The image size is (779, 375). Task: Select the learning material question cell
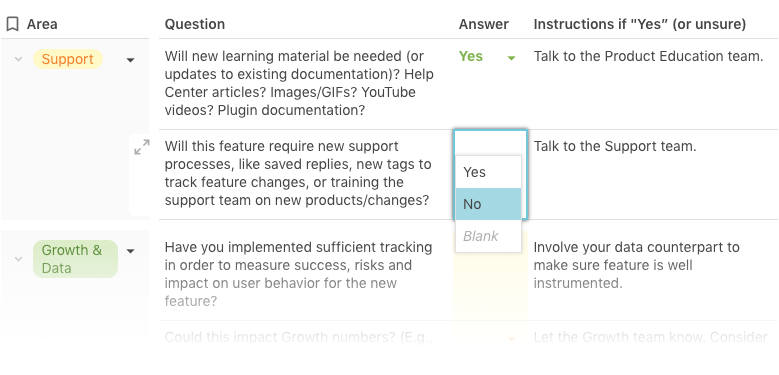click(x=307, y=83)
